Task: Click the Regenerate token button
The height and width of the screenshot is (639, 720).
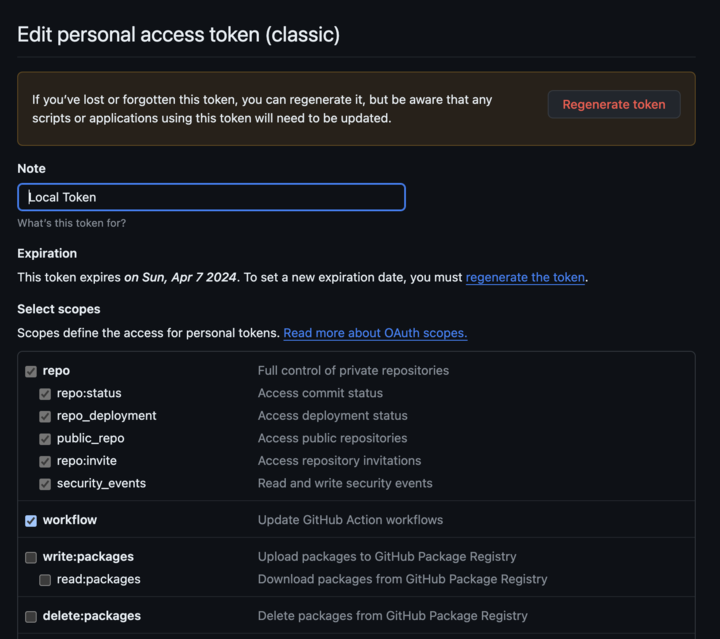Action: point(614,105)
